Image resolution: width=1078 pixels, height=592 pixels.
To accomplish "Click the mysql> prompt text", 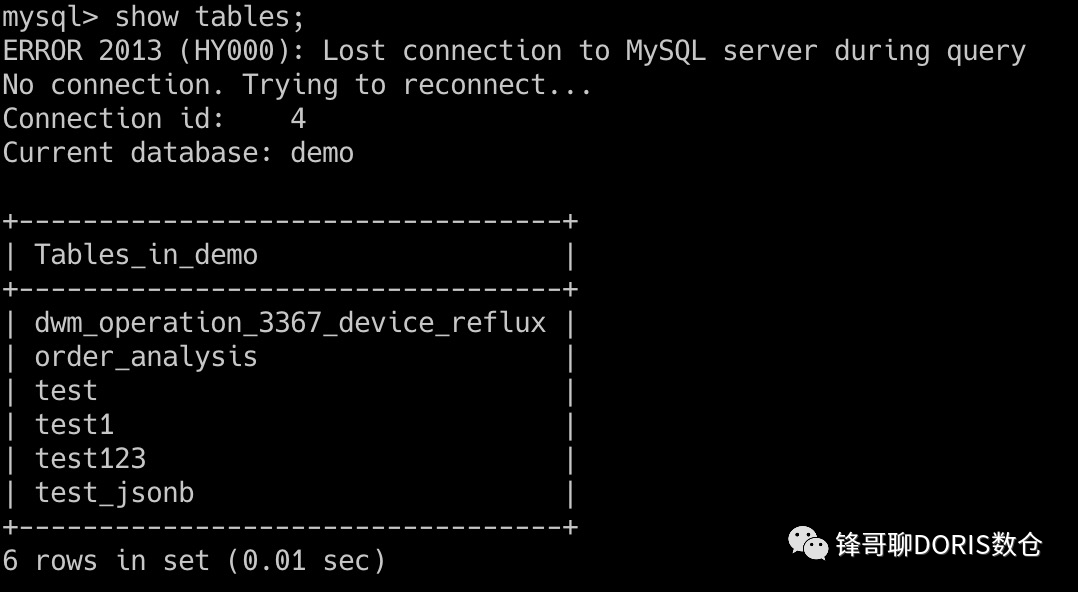I will tap(50, 17).
